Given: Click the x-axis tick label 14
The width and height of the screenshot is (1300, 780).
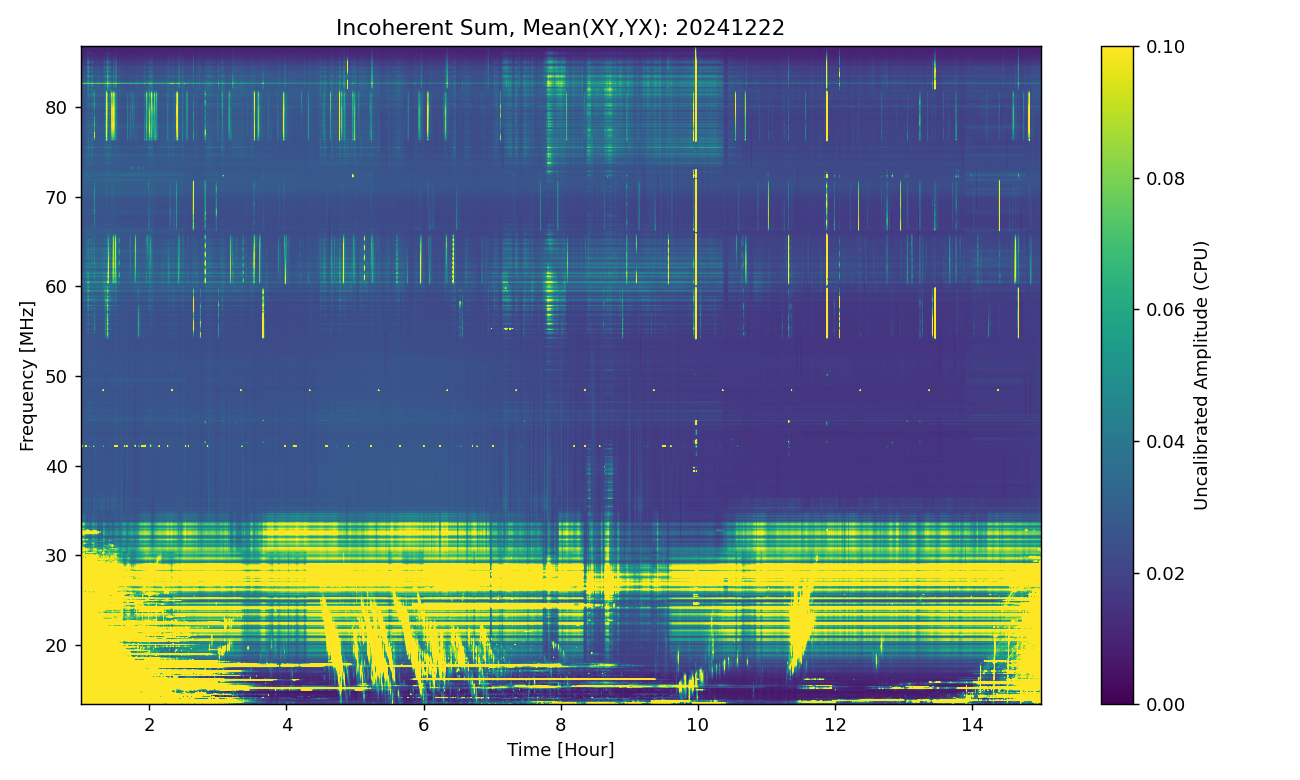Looking at the screenshot, I should point(971,724).
